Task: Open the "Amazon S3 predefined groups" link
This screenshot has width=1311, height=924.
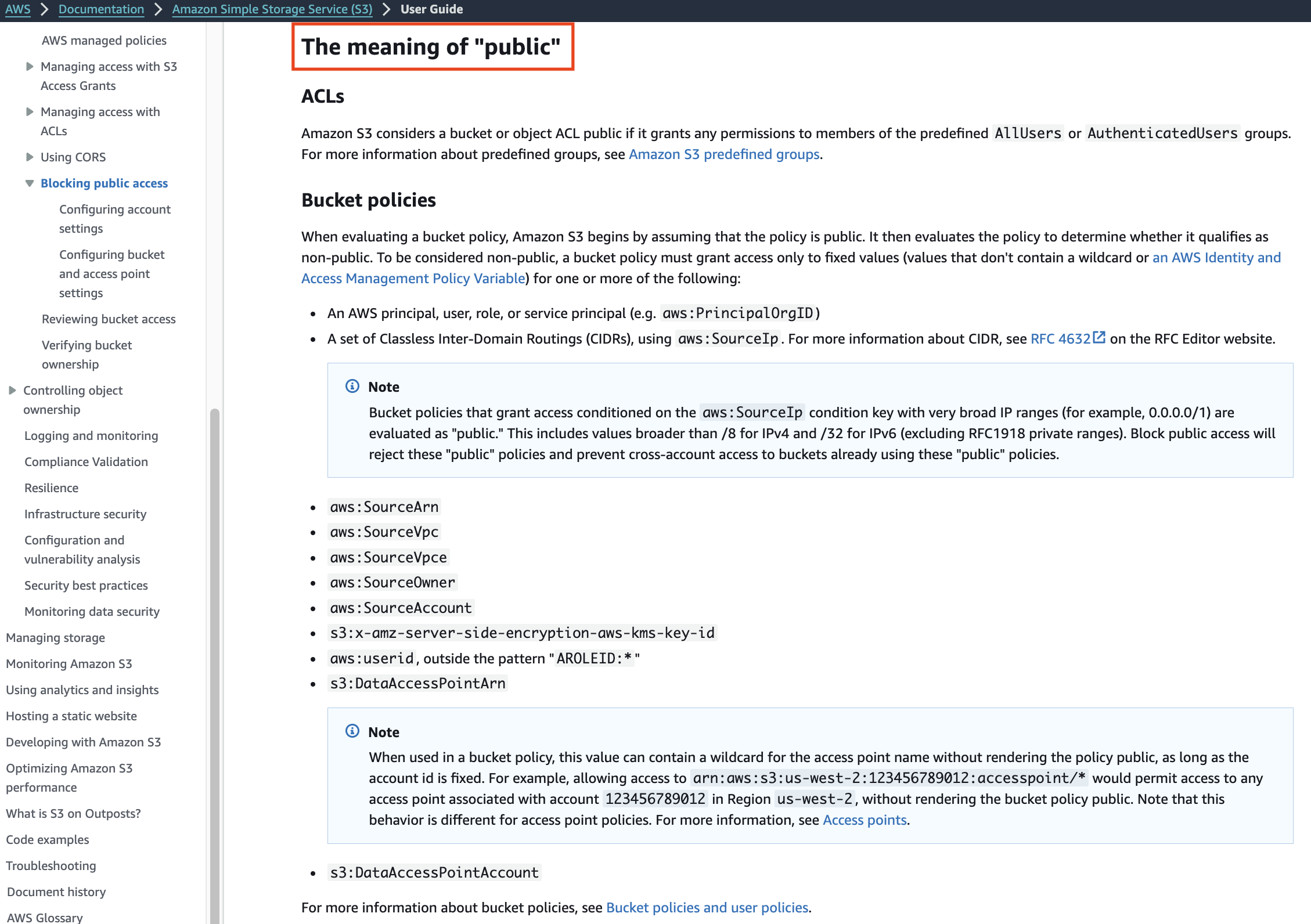Action: pyautogui.click(x=725, y=154)
